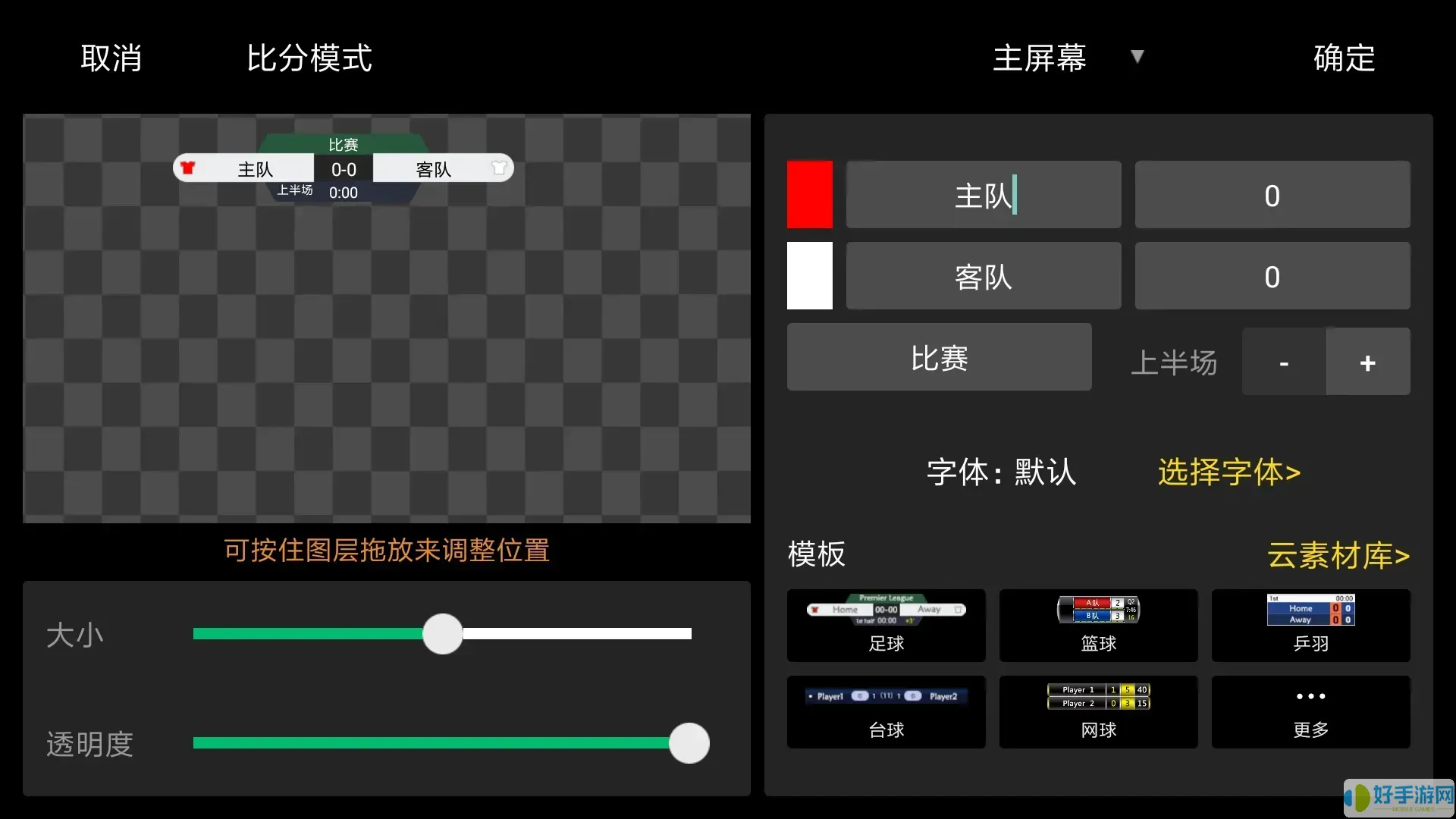Click the red home jersey icon in preview

(x=188, y=168)
